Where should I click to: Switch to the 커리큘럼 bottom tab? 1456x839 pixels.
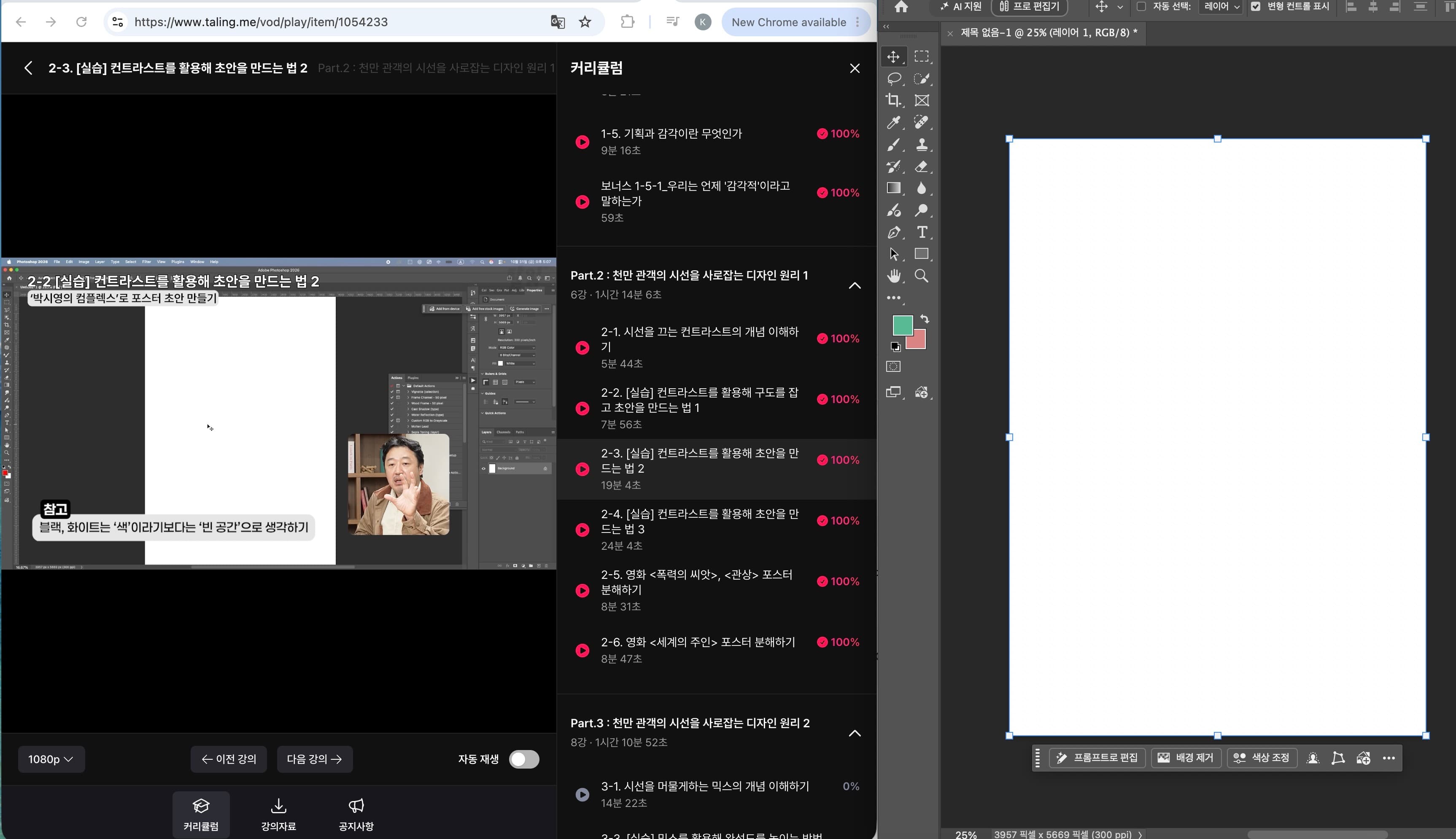(x=201, y=814)
